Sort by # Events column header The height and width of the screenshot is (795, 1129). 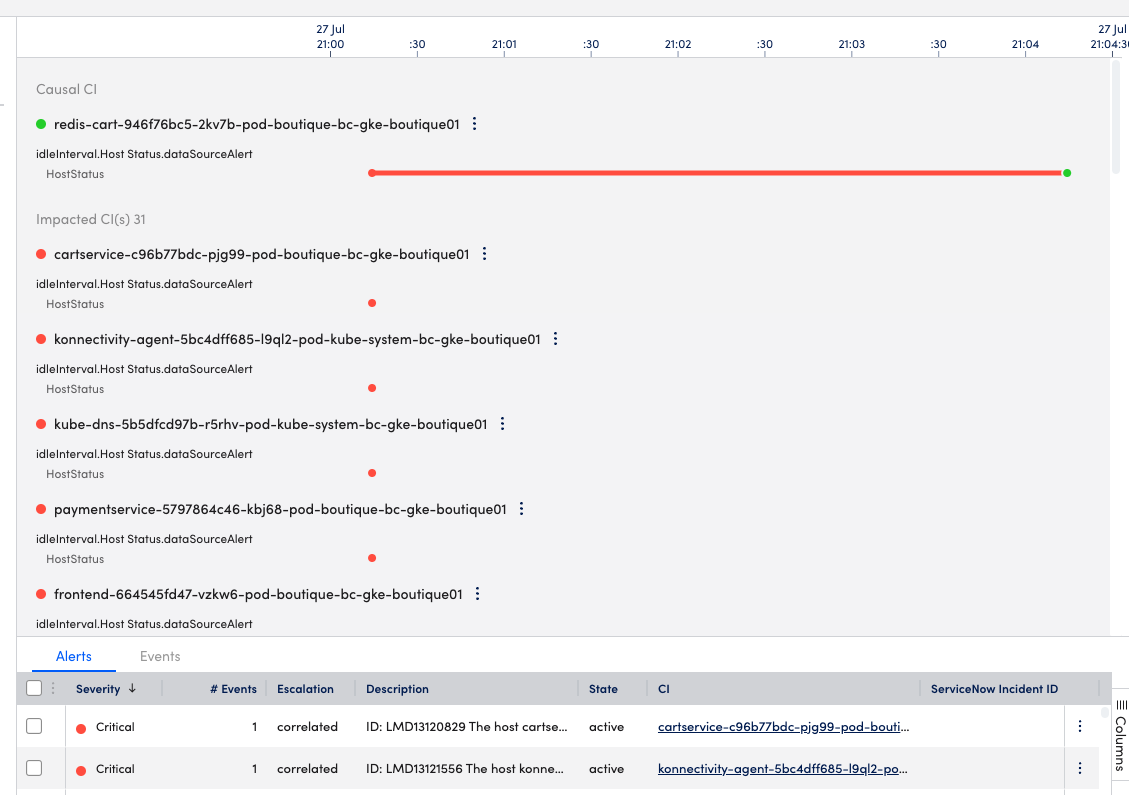point(233,688)
